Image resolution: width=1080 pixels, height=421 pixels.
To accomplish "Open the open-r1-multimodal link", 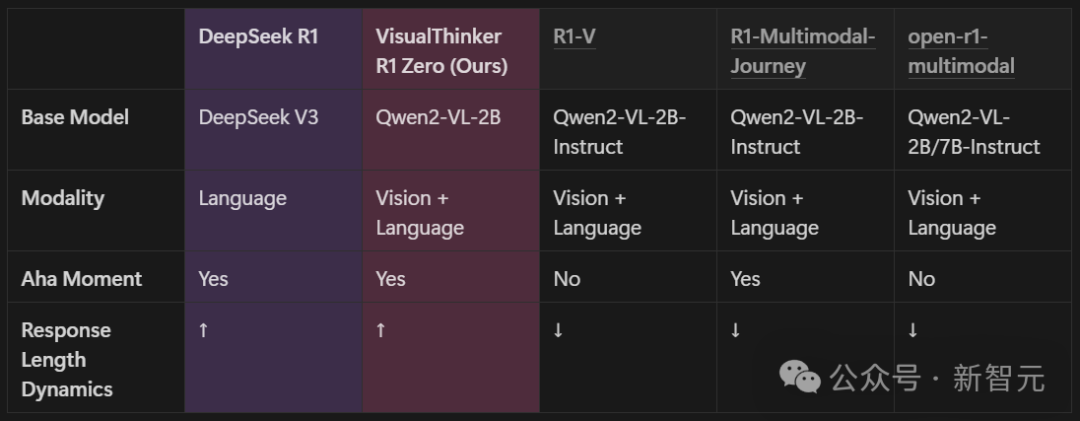I will [961, 51].
